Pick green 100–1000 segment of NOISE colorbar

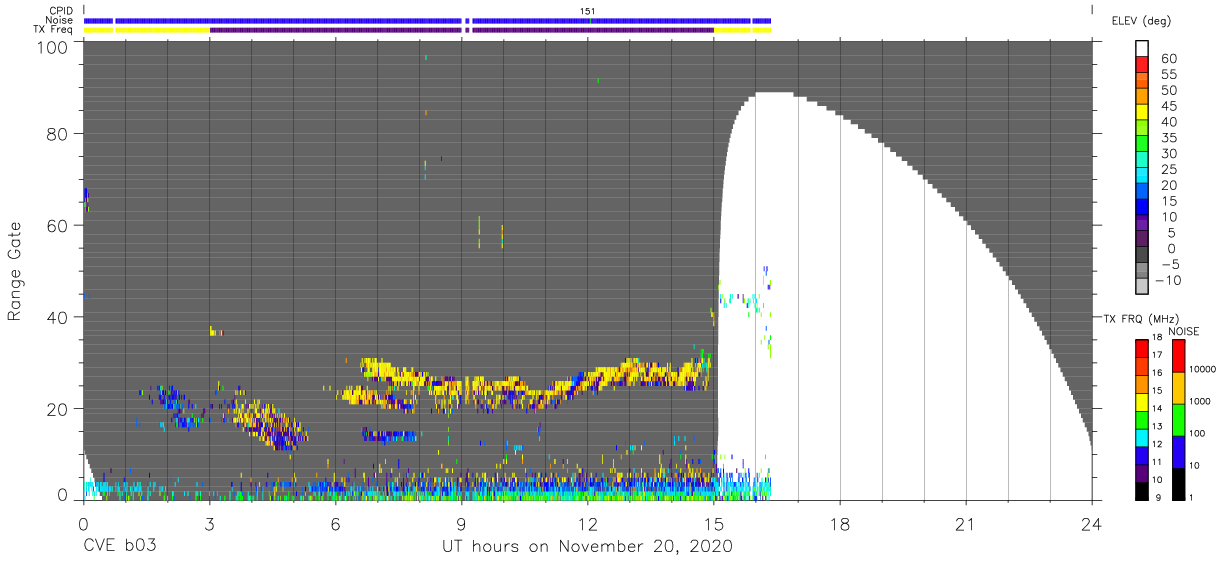[1178, 420]
